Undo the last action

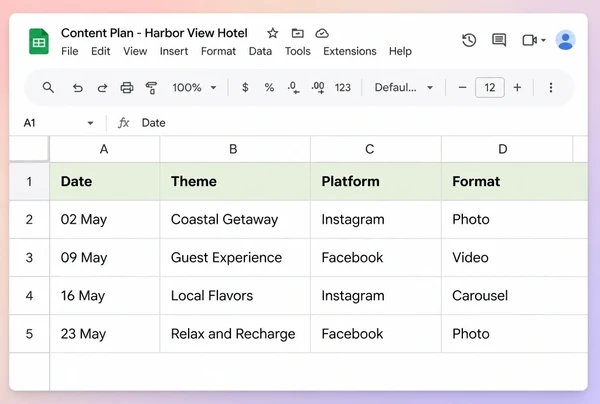tap(78, 88)
